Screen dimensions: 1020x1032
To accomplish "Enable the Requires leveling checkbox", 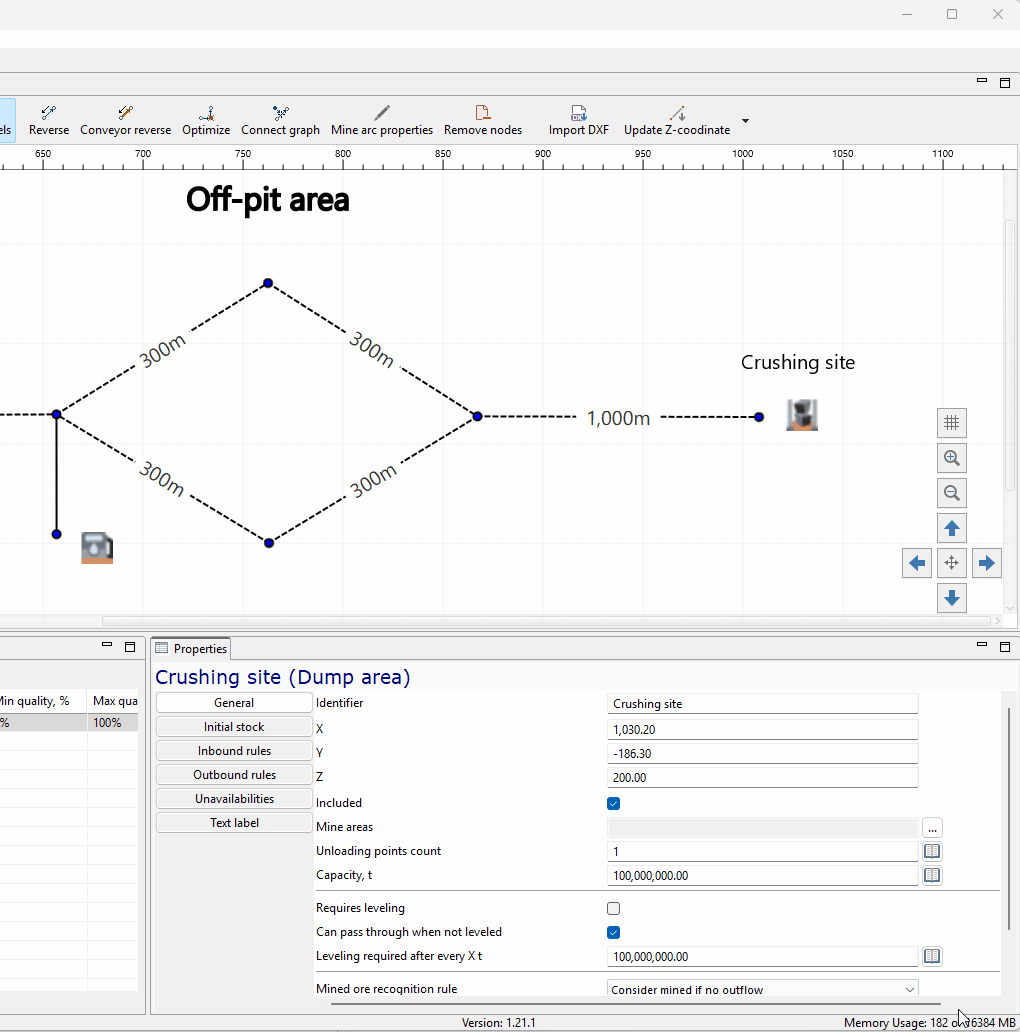I will click(613, 909).
